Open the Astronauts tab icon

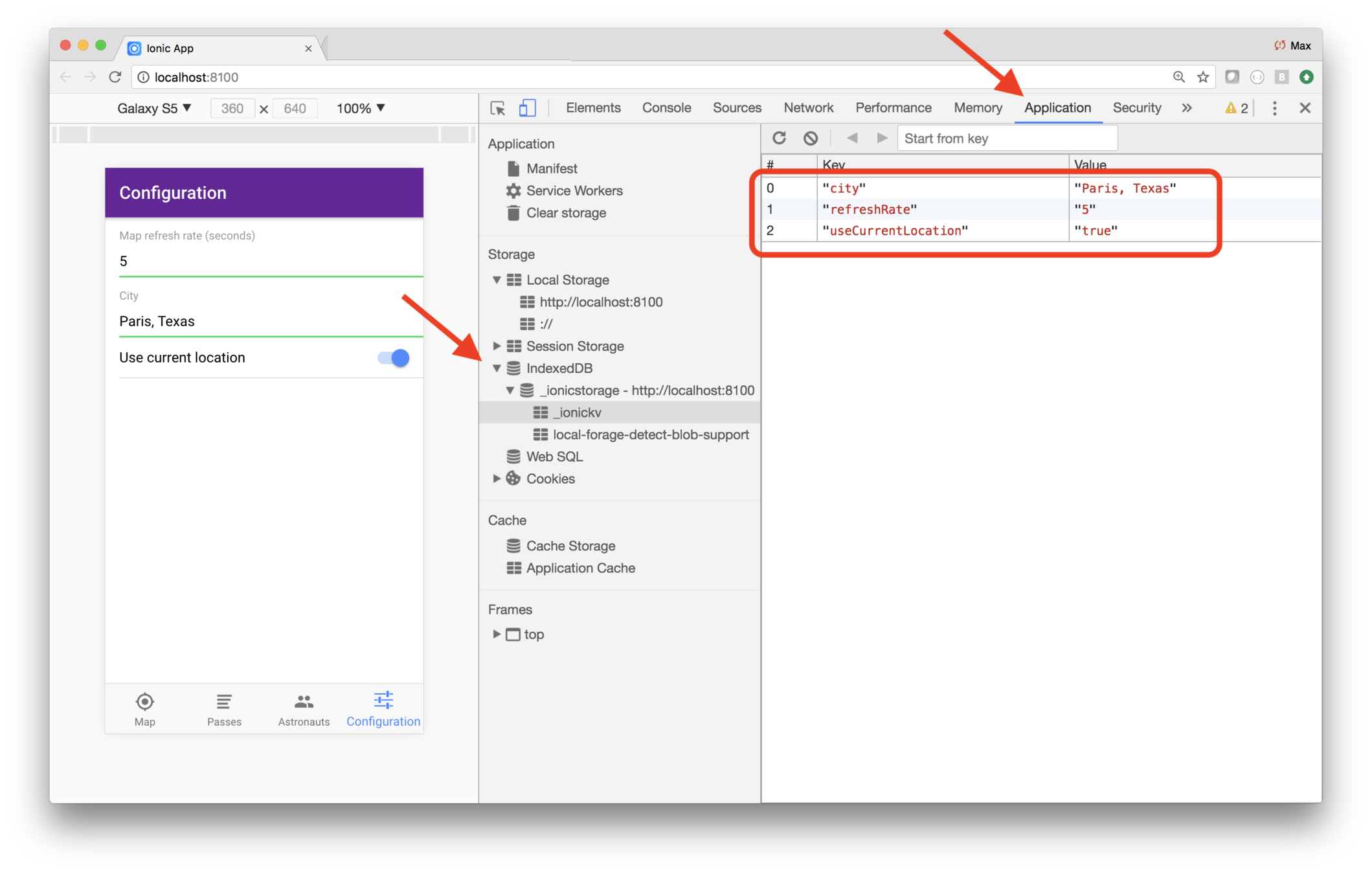pos(304,702)
